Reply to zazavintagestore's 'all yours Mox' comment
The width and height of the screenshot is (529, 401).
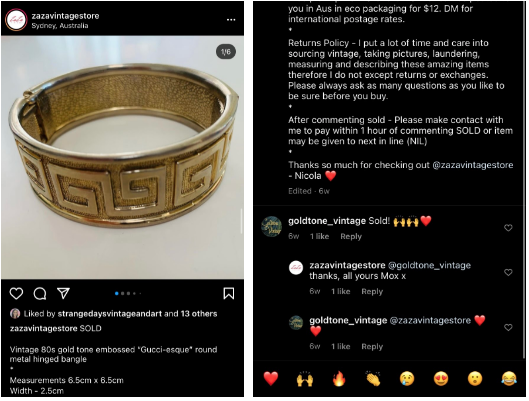tap(372, 291)
